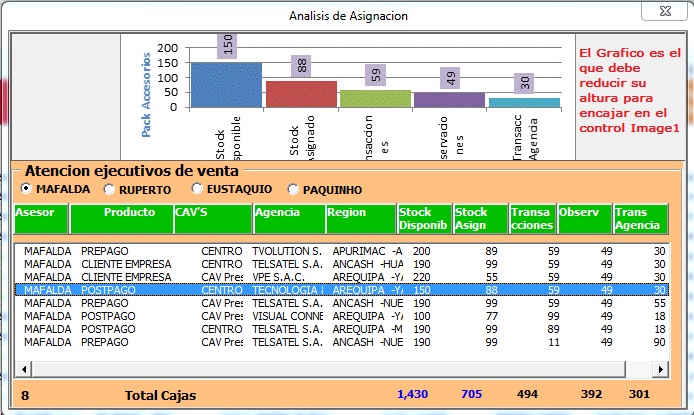Click the Agencia column header

pos(289,219)
